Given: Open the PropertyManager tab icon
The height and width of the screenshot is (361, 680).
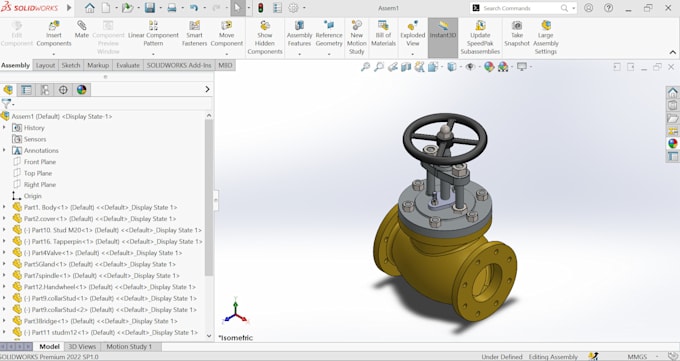Looking at the screenshot, I should point(26,90).
